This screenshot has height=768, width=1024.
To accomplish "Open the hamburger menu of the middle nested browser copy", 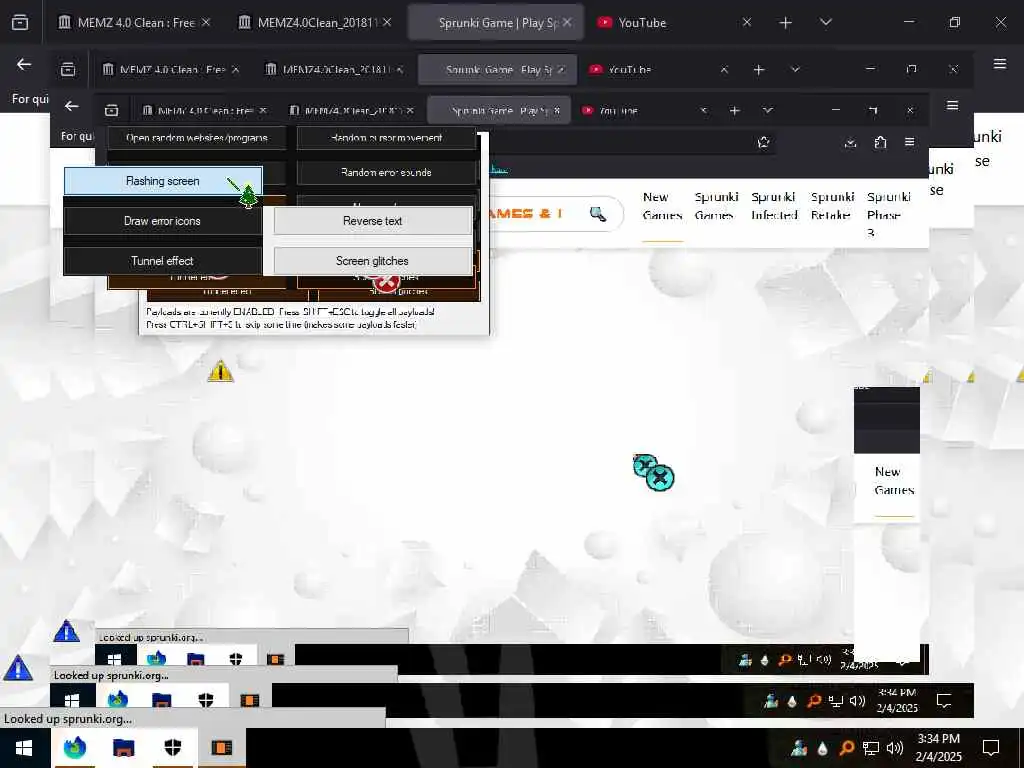I will click(952, 105).
